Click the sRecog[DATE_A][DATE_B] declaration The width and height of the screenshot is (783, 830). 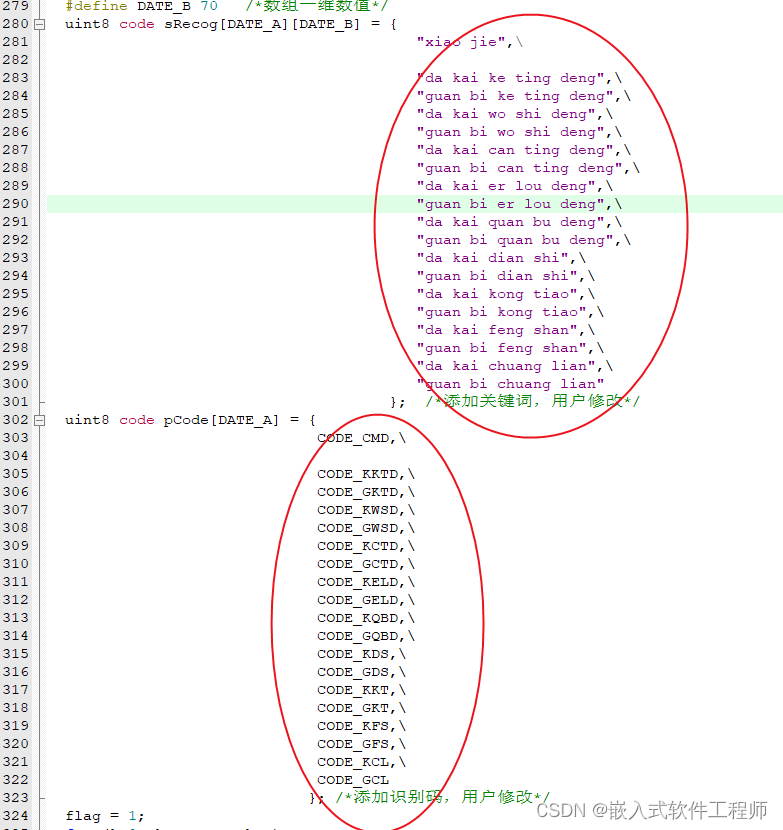[x=262, y=24]
